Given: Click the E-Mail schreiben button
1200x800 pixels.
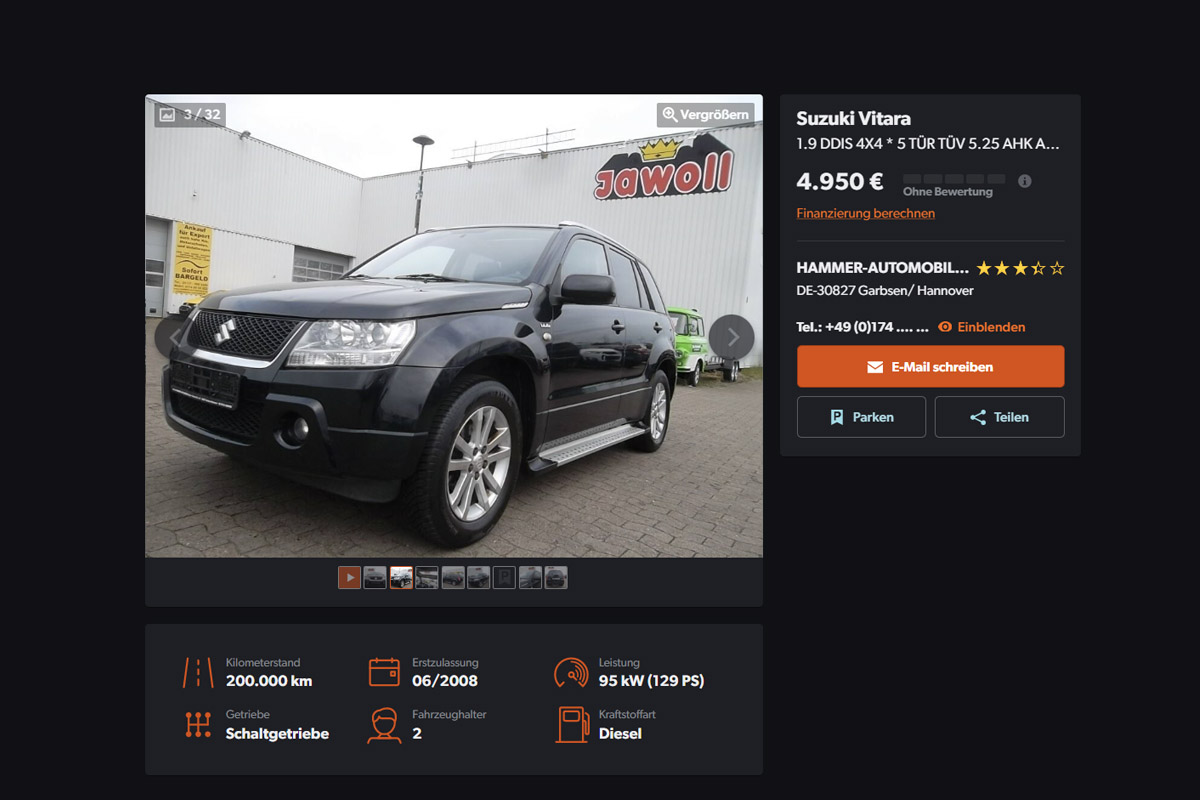Looking at the screenshot, I should click(x=931, y=367).
